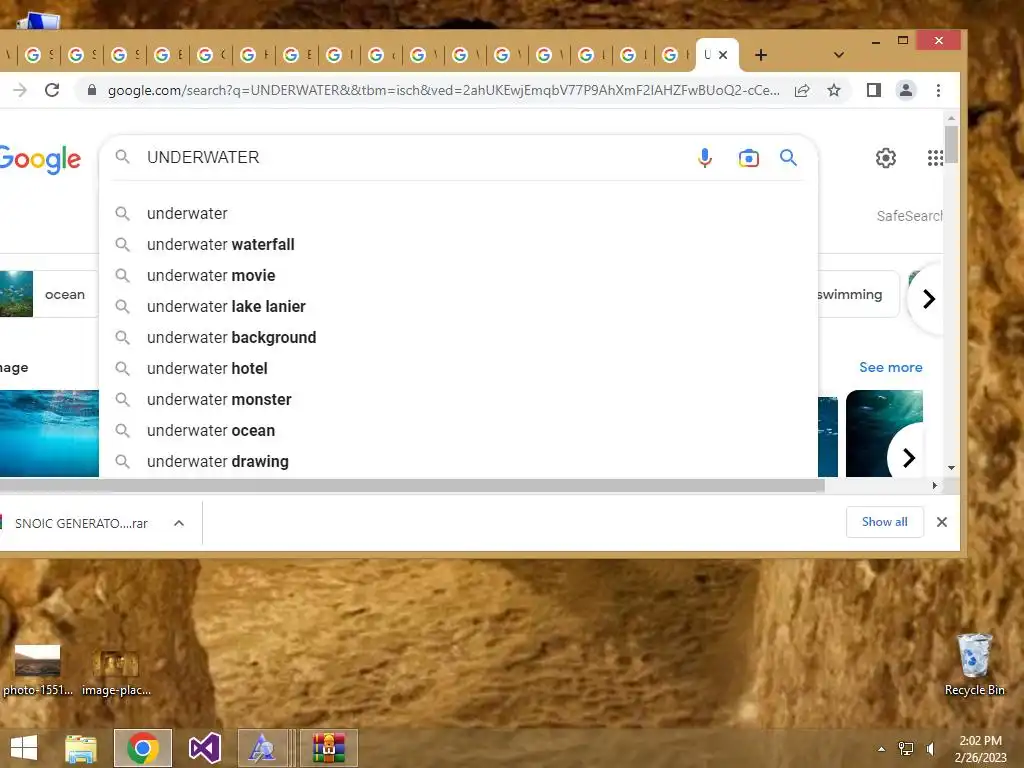This screenshot has width=1024, height=768.
Task: Choose "underwater drawing" suggestion
Action: 217,462
